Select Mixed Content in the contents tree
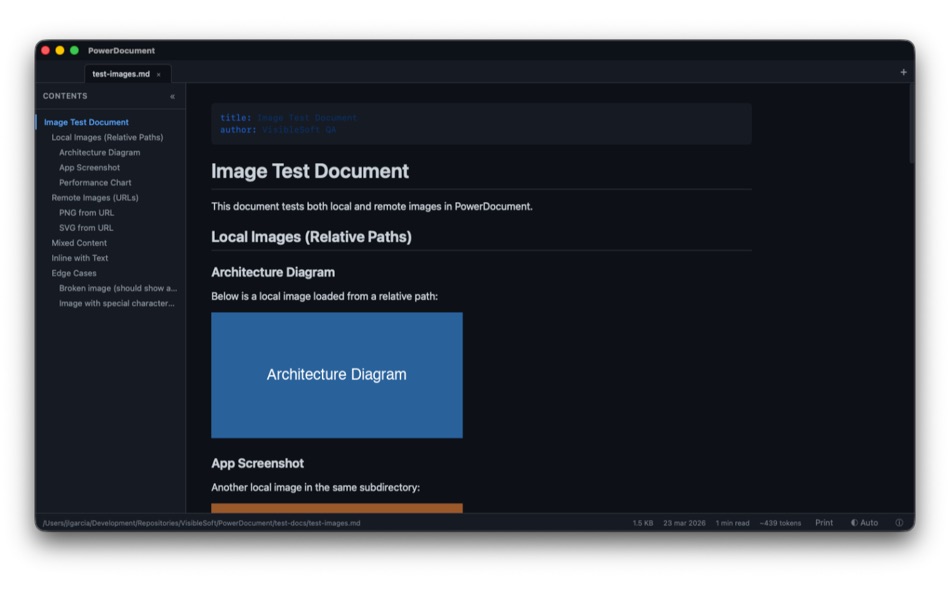 coord(79,242)
